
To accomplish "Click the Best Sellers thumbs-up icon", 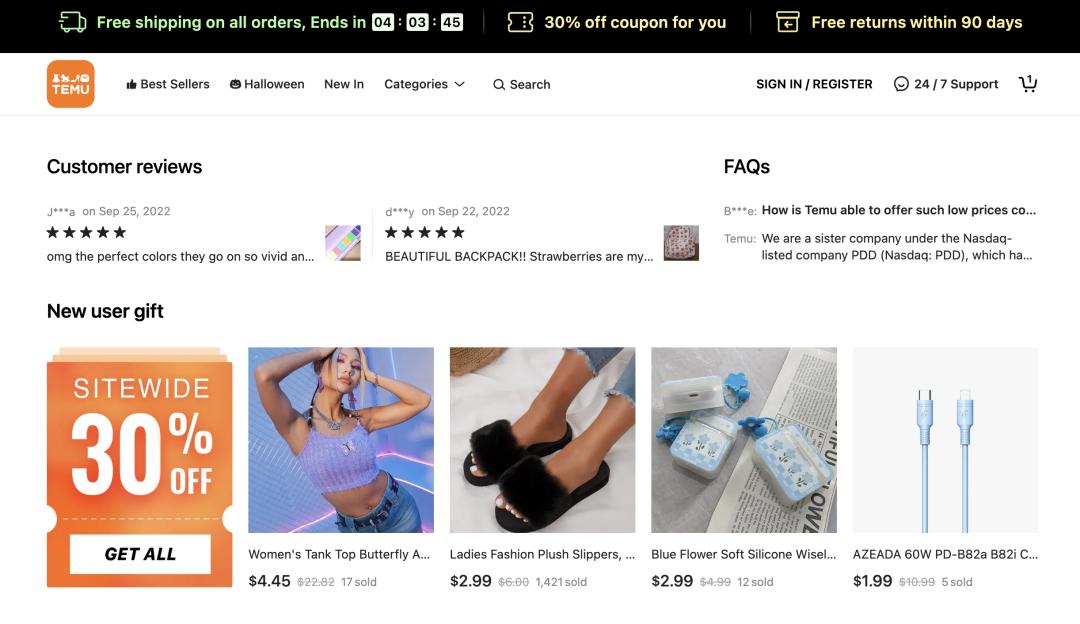I will pos(131,85).
